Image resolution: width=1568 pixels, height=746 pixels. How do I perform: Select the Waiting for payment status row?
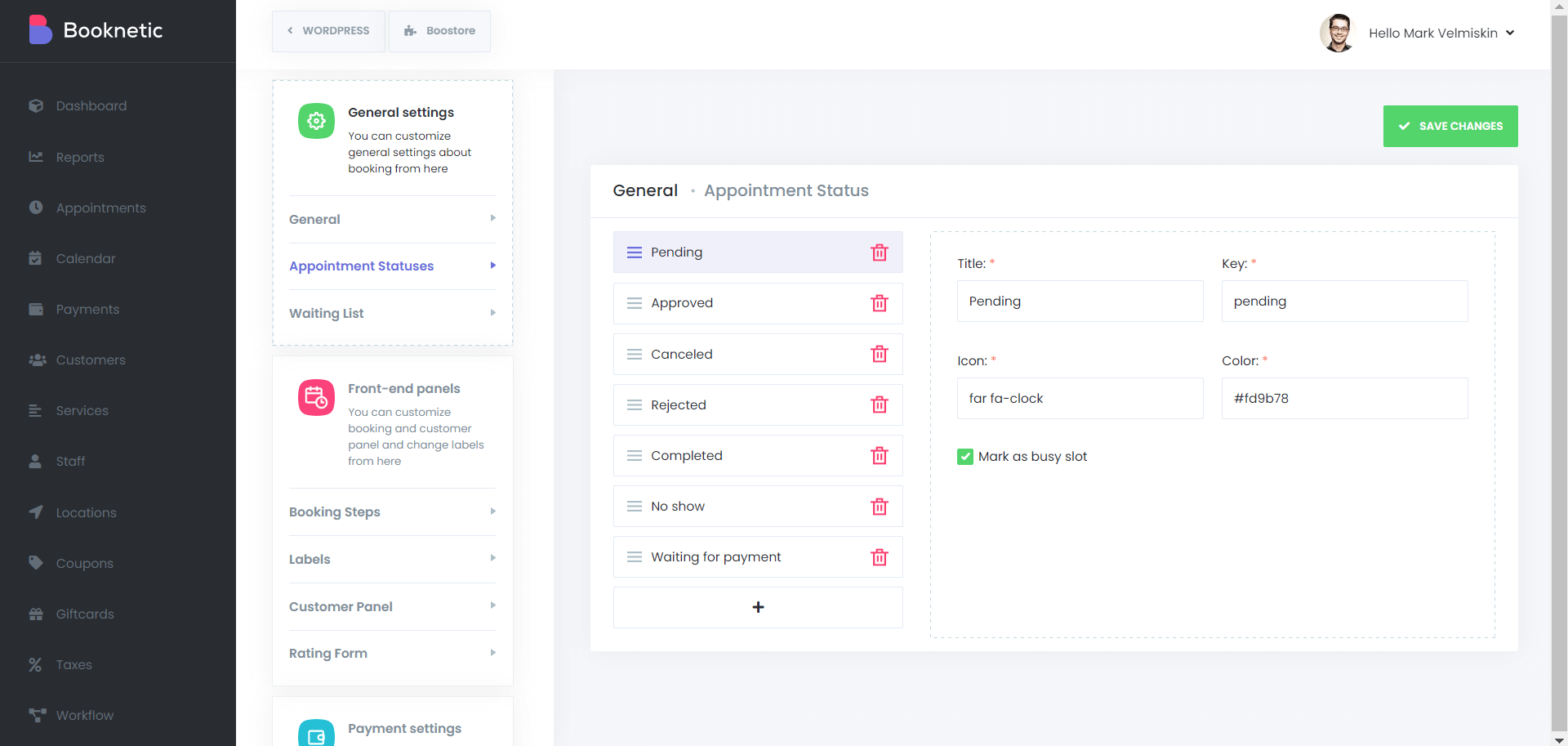758,556
